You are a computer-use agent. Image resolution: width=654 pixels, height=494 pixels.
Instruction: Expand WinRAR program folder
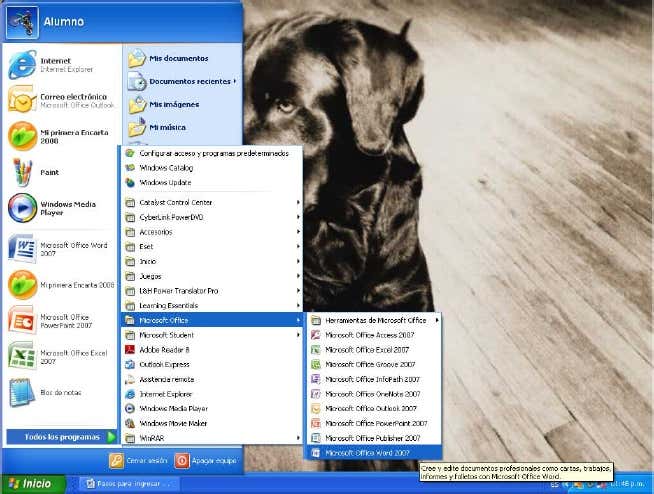coord(211,438)
